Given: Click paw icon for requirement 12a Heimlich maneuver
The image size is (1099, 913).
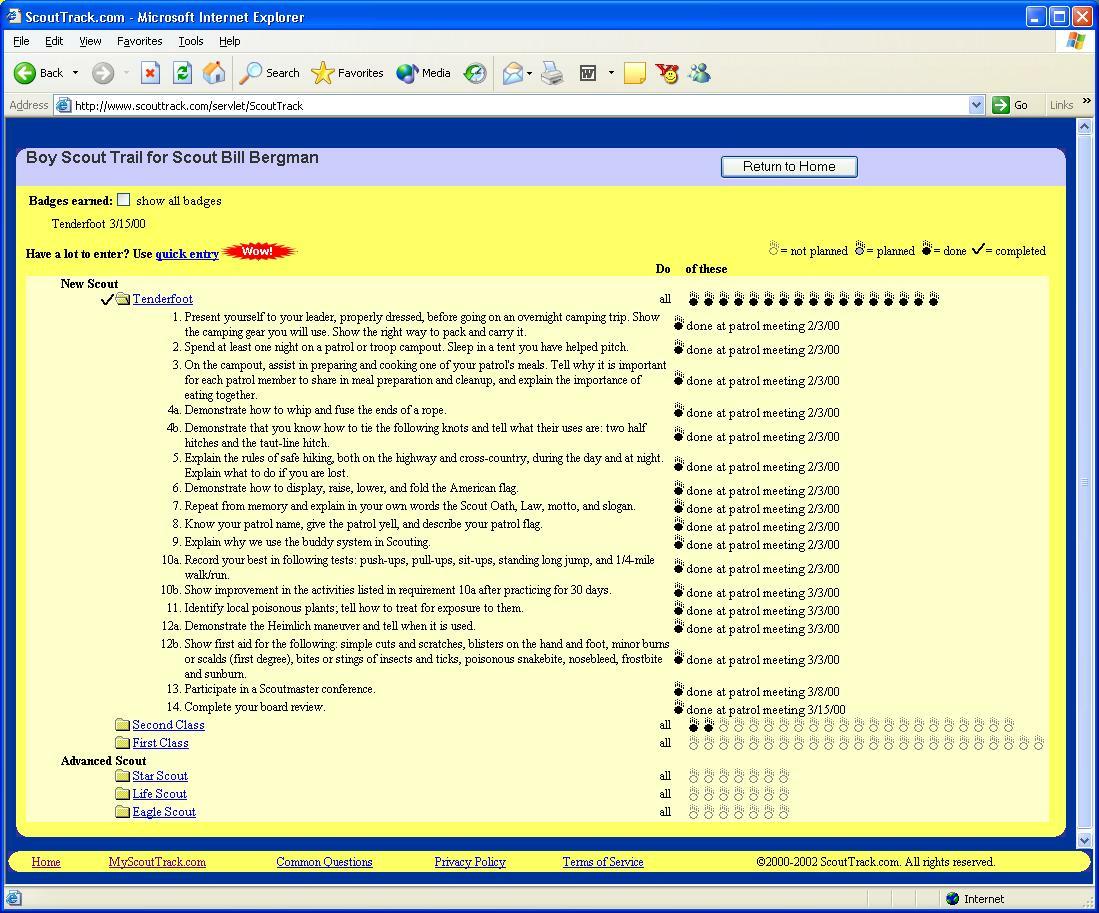Looking at the screenshot, I should 678,626.
